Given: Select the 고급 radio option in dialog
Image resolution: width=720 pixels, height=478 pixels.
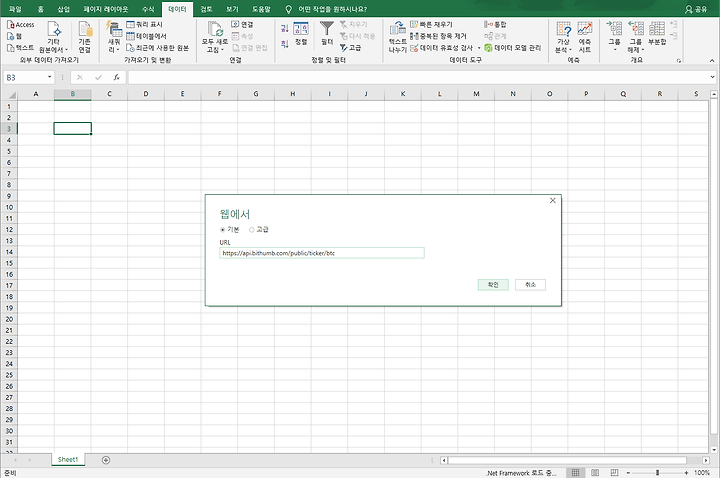Looking at the screenshot, I should tap(252, 230).
